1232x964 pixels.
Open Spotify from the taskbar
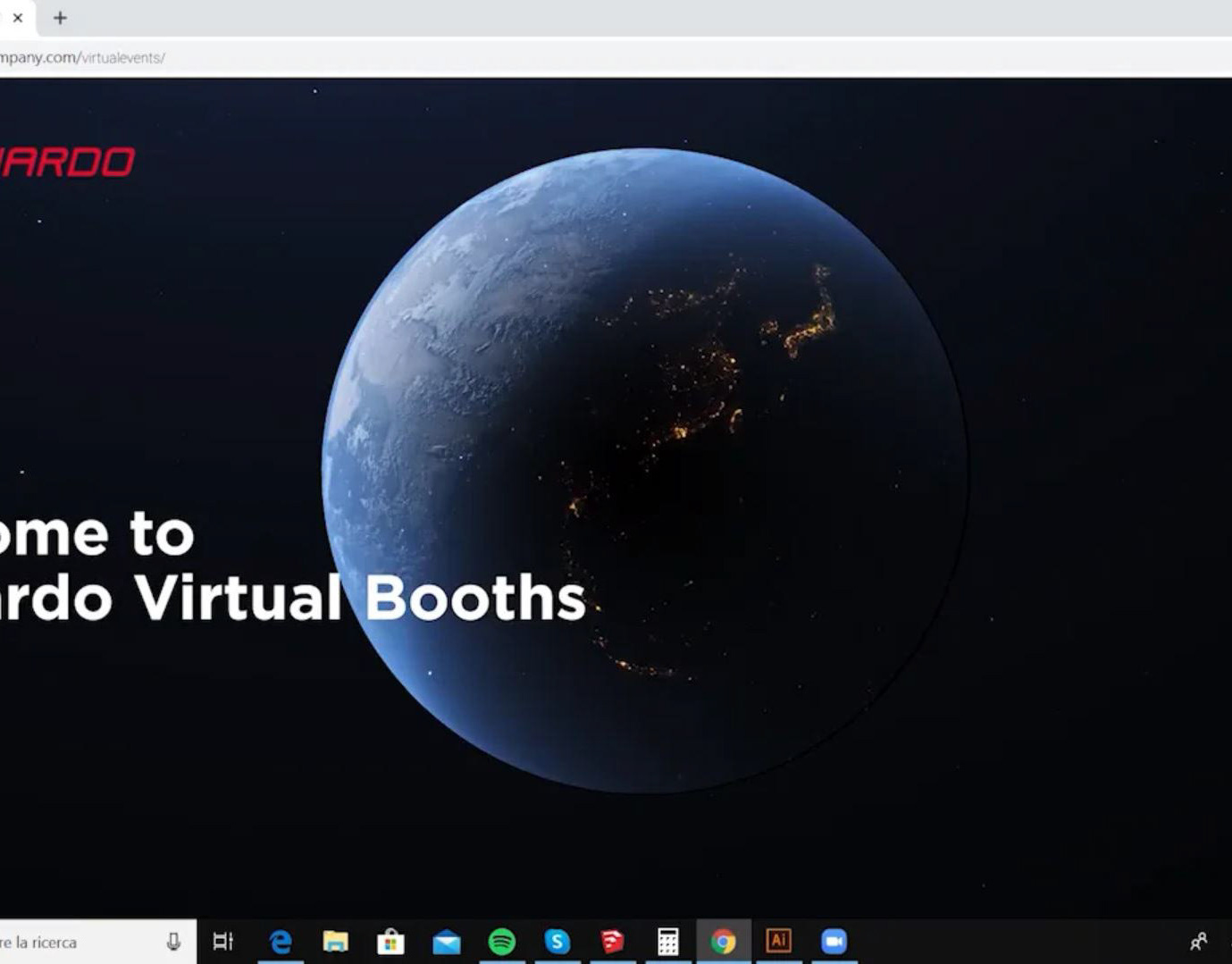(x=502, y=942)
